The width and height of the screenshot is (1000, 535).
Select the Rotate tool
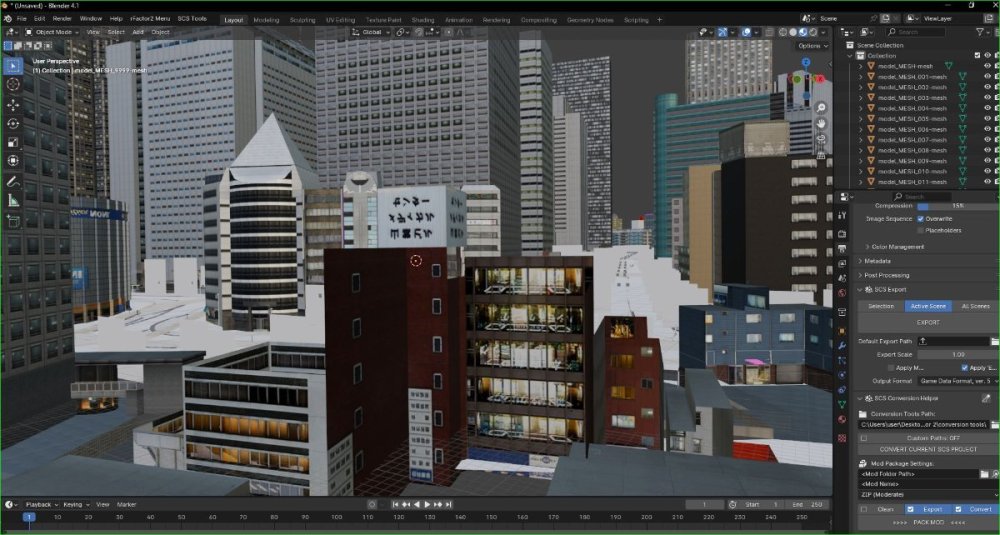click(13, 123)
